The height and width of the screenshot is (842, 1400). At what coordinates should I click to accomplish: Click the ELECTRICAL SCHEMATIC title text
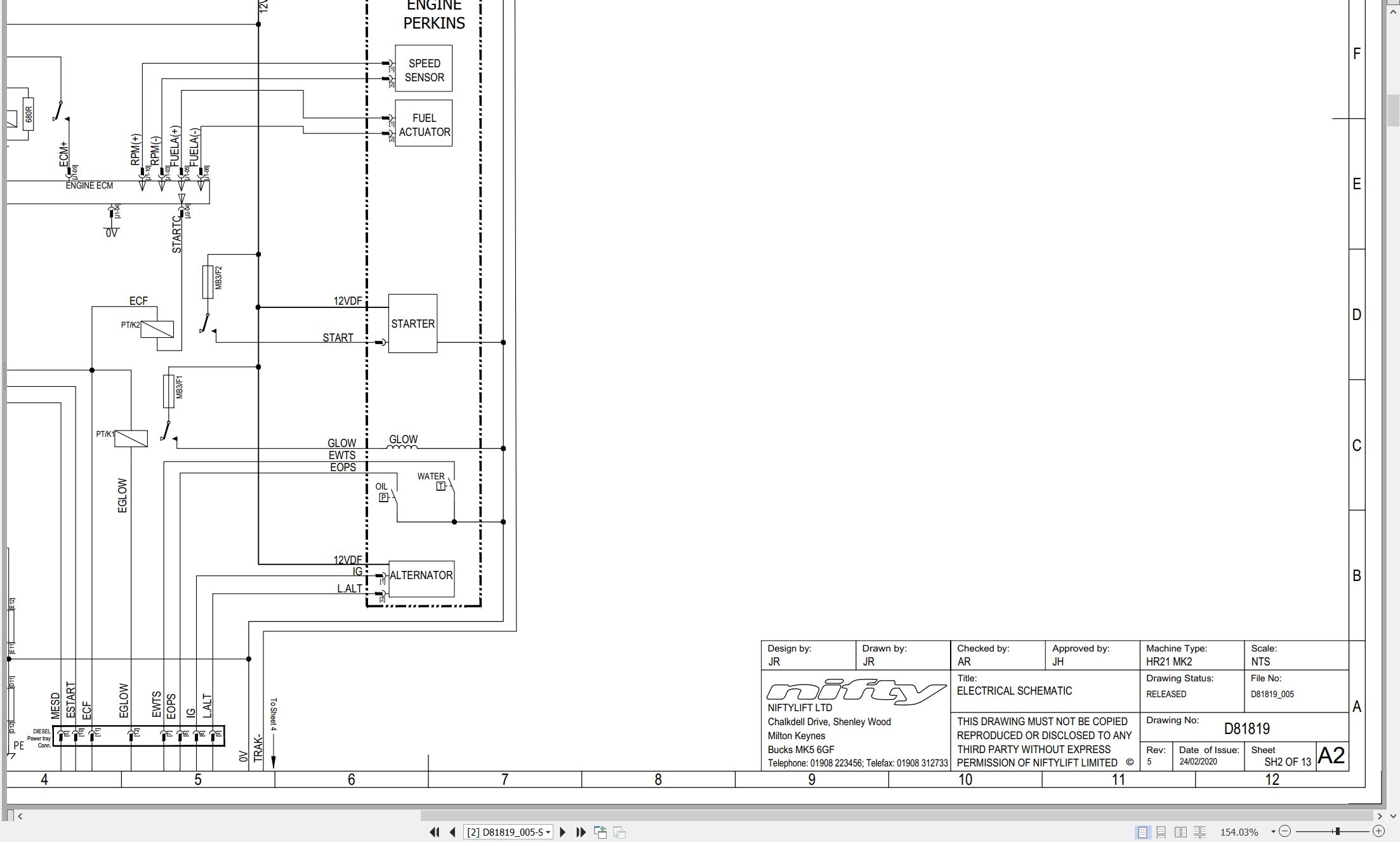1014,691
